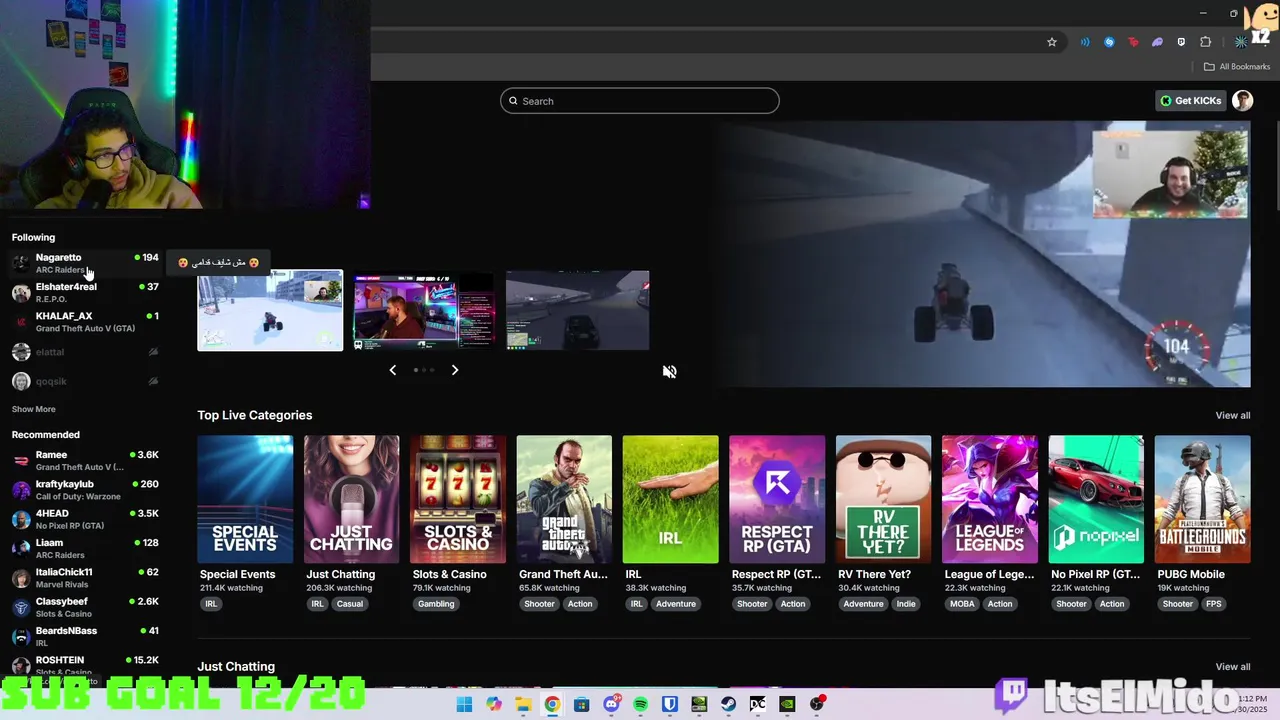Viewport: 1280px width, 720px height.
Task: Open the purple ghost extension icon
Action: pos(1157,42)
